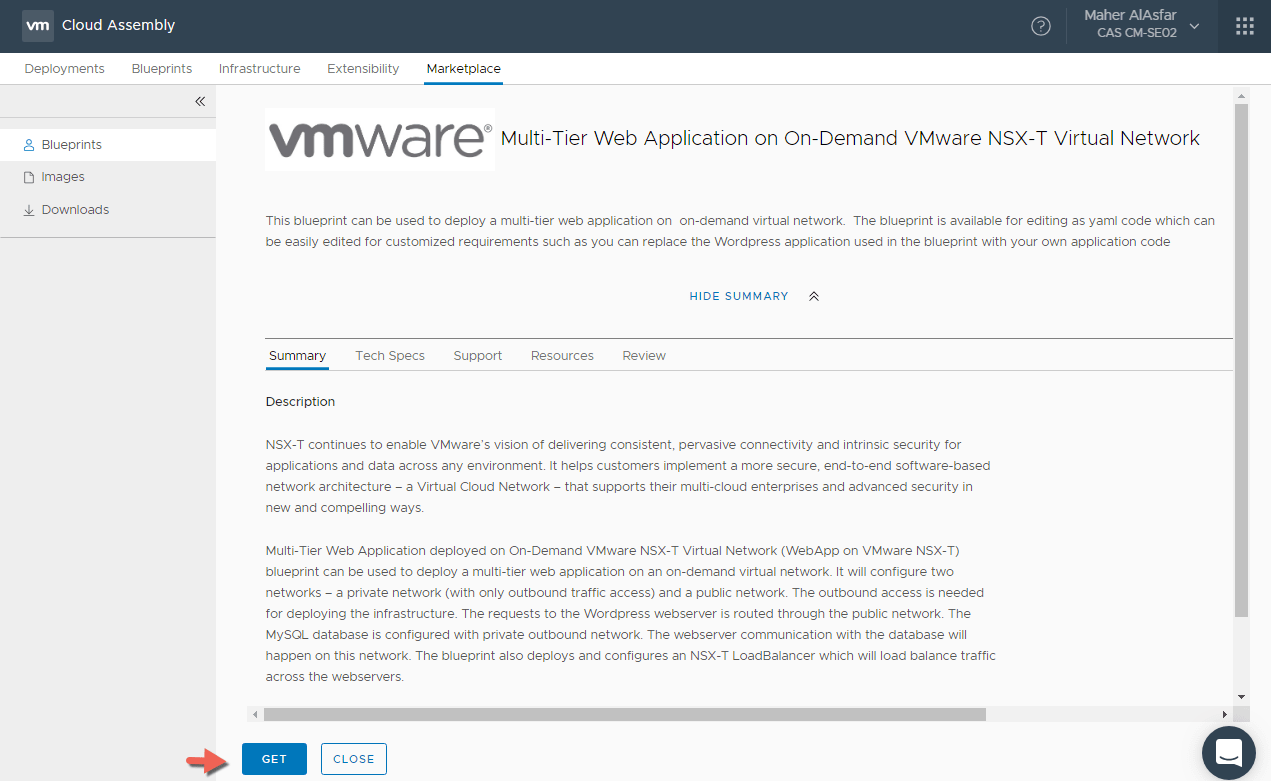Click the vertical scrollbar down arrow

[x=1241, y=696]
